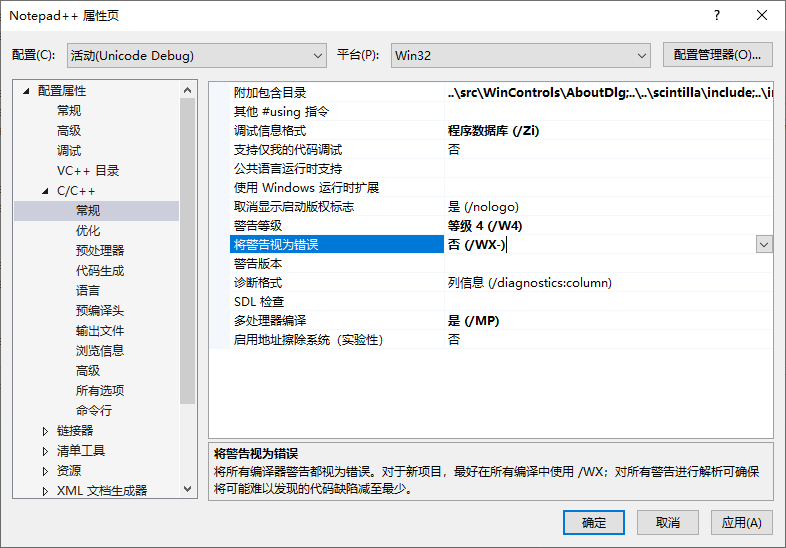Open the 配置 configuration dropdown

pos(196,55)
